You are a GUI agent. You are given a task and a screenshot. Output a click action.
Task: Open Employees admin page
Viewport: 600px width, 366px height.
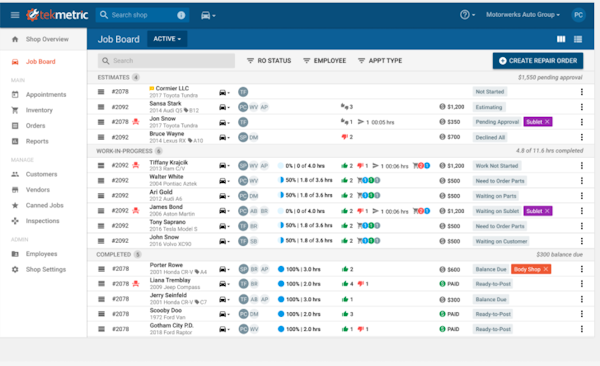coord(41,254)
